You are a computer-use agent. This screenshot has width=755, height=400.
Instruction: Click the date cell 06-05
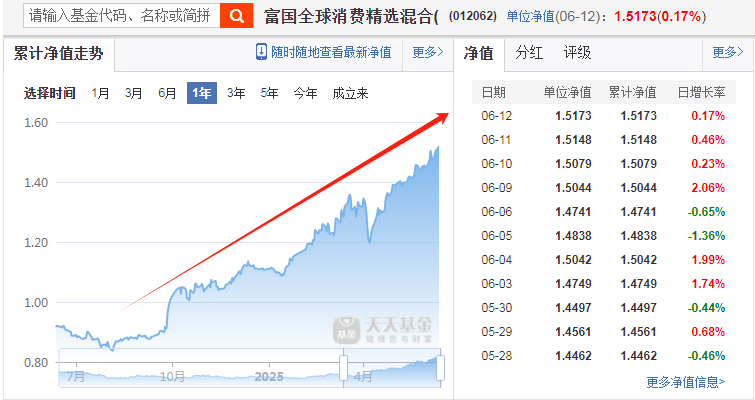click(x=496, y=236)
